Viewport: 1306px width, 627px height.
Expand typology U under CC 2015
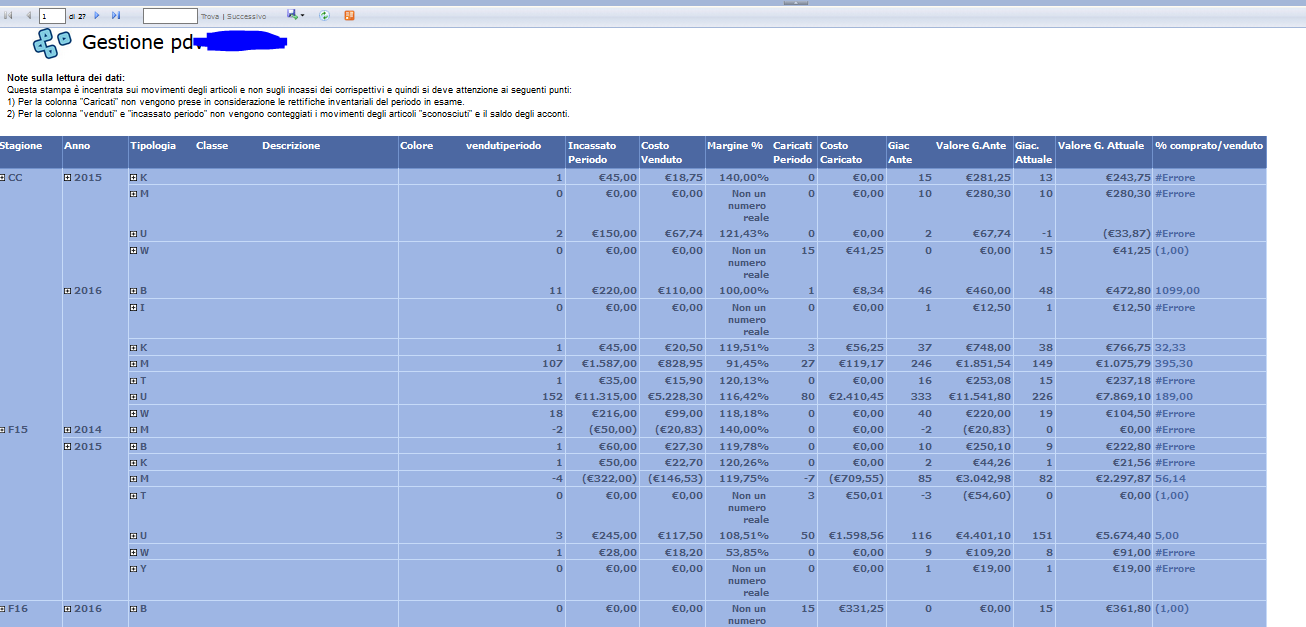pyautogui.click(x=133, y=234)
